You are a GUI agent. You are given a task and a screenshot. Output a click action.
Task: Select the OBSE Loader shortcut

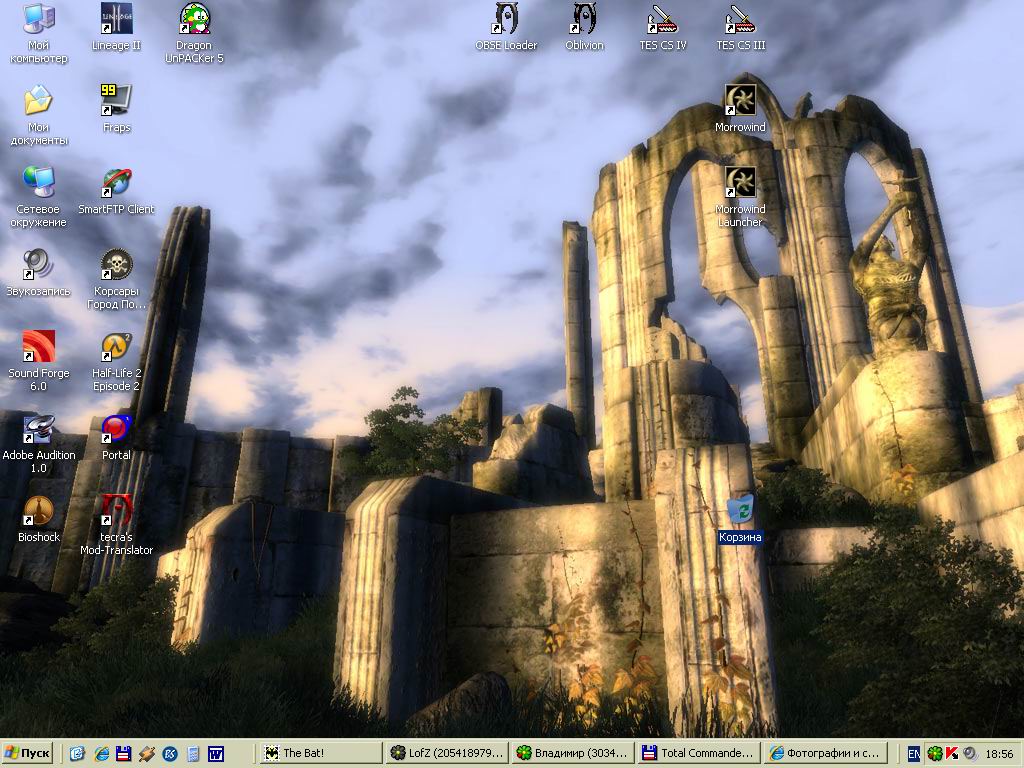pyautogui.click(x=506, y=27)
